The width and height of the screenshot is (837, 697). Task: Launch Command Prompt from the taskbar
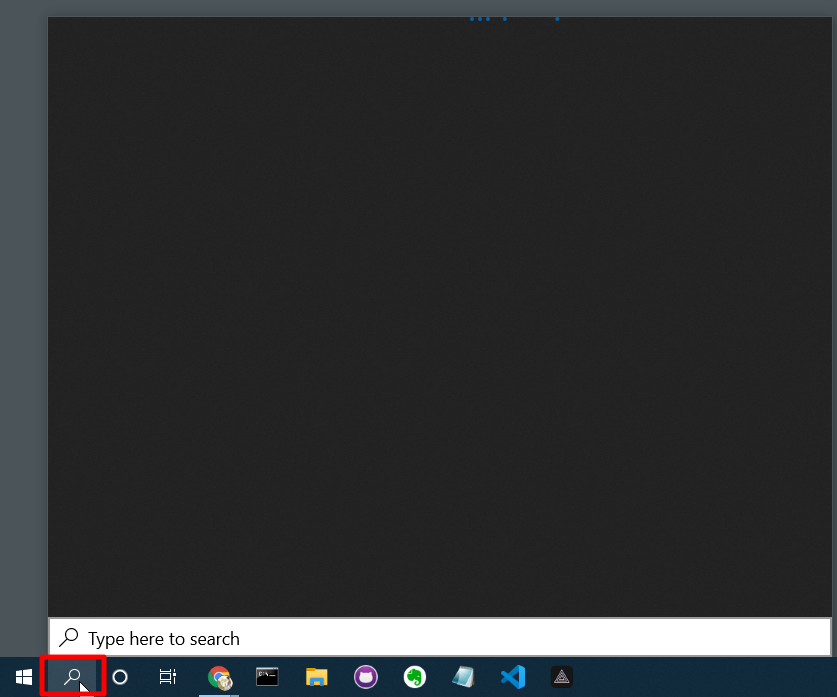(267, 677)
